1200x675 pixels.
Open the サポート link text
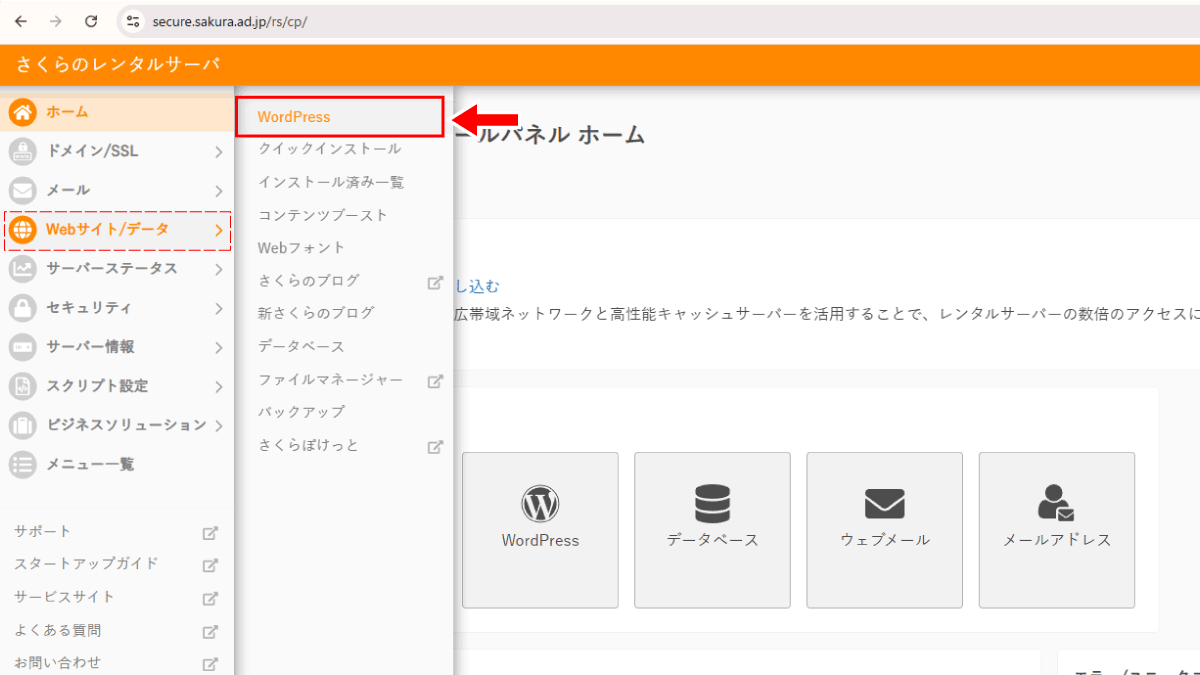[x=43, y=531]
